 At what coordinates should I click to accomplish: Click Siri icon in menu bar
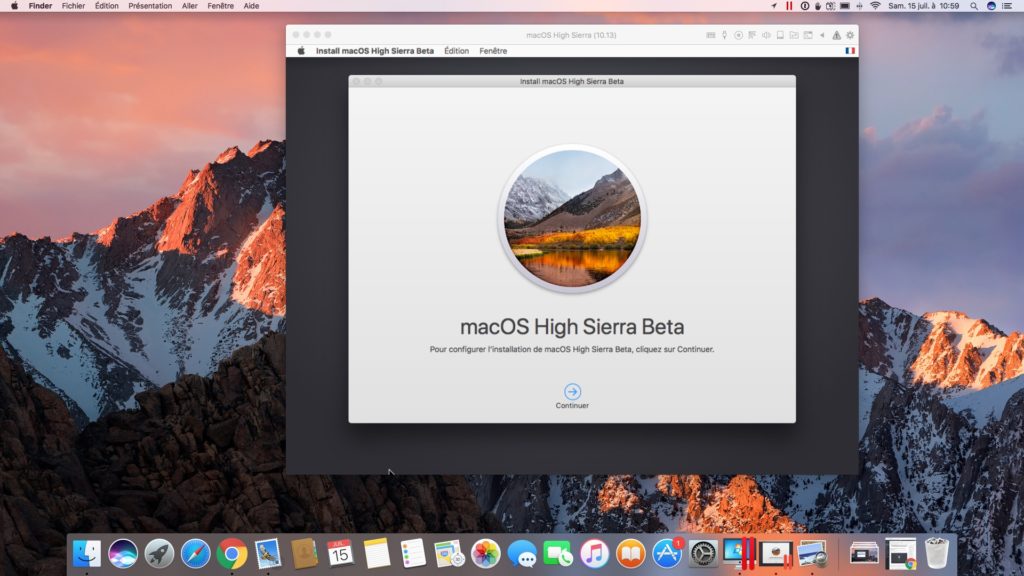pyautogui.click(x=991, y=6)
